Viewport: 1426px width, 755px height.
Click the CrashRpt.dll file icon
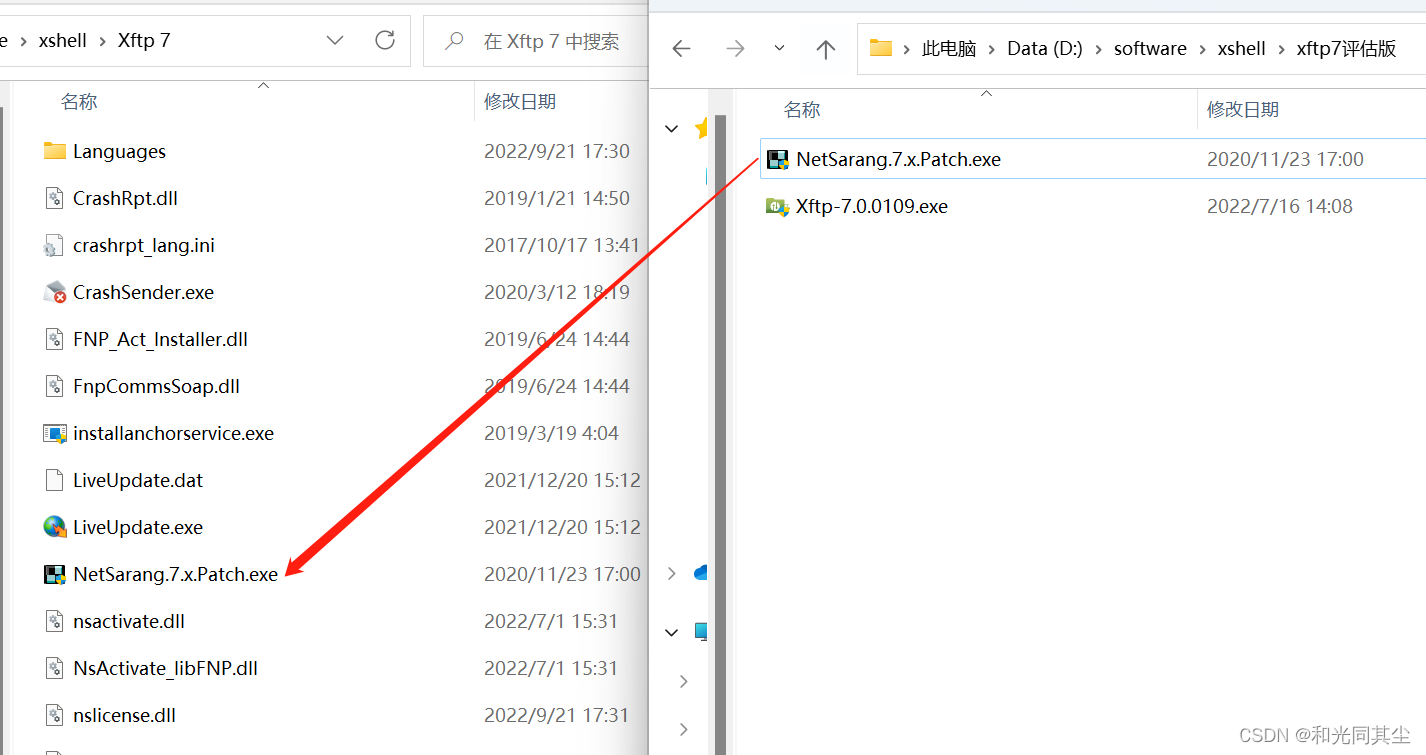pyautogui.click(x=55, y=198)
